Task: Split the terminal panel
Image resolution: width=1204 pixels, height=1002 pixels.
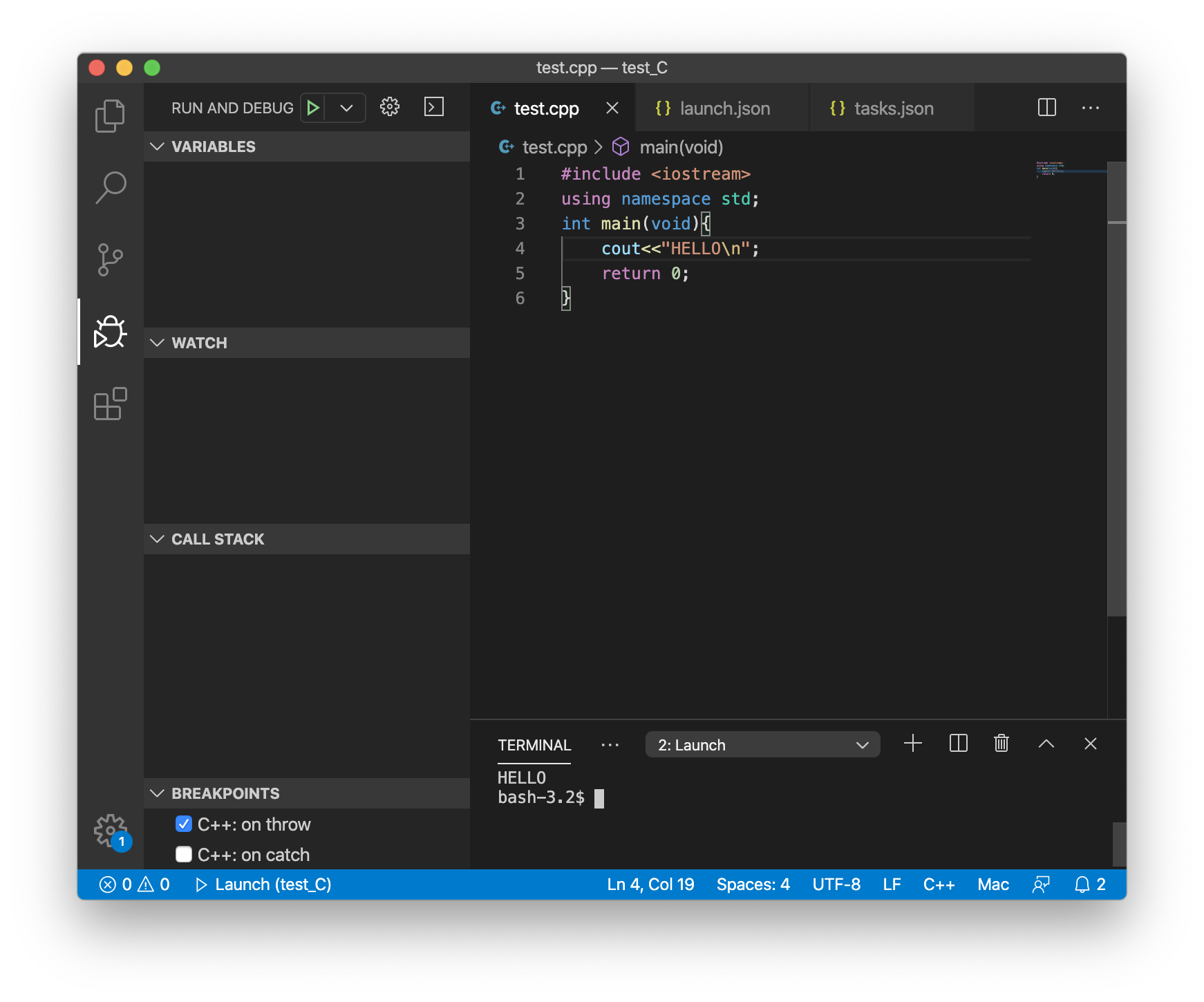Action: pyautogui.click(x=959, y=744)
